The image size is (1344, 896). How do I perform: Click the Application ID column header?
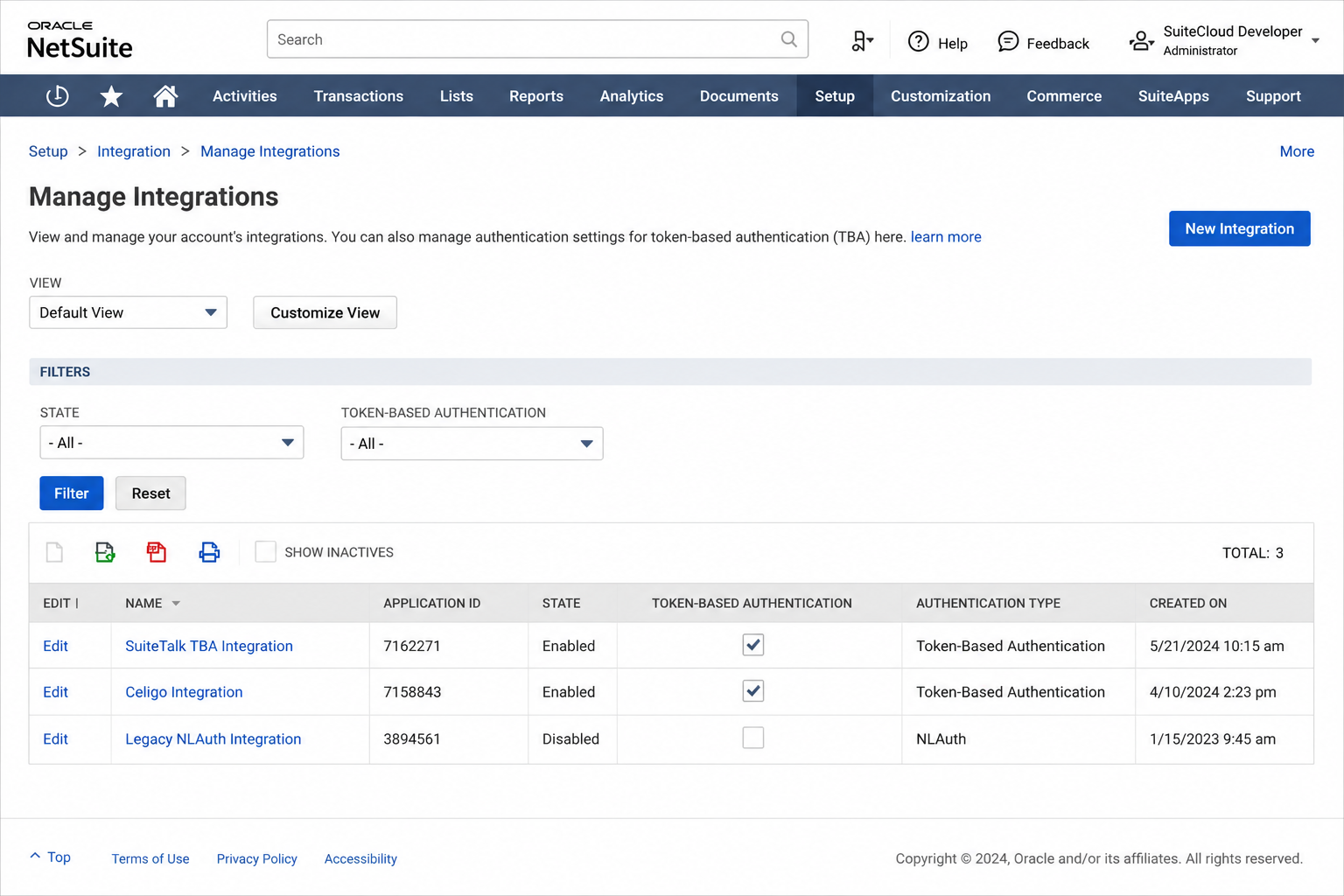(432, 604)
